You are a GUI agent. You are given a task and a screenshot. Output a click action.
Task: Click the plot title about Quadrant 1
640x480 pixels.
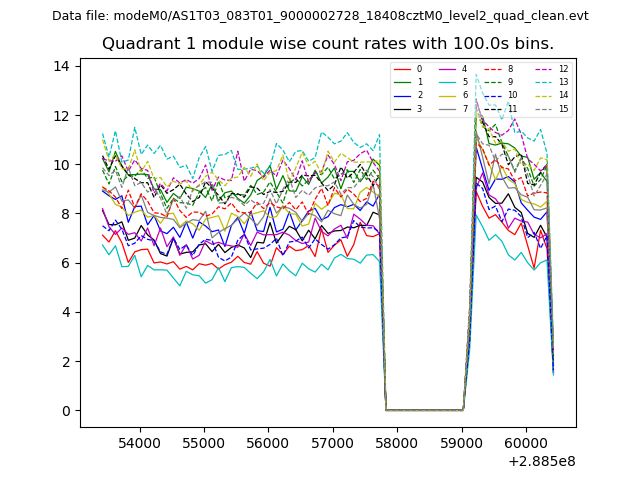[x=328, y=44]
